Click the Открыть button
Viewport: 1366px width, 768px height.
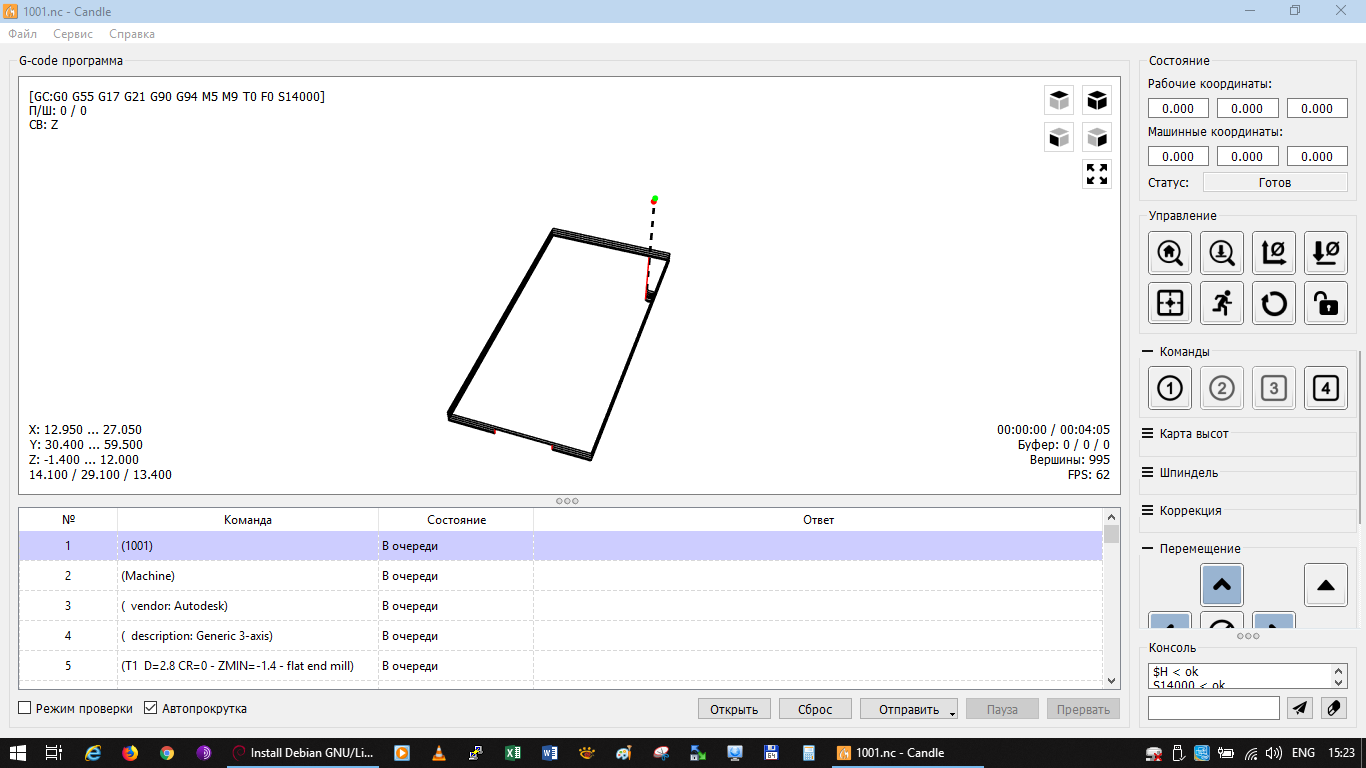(734, 707)
